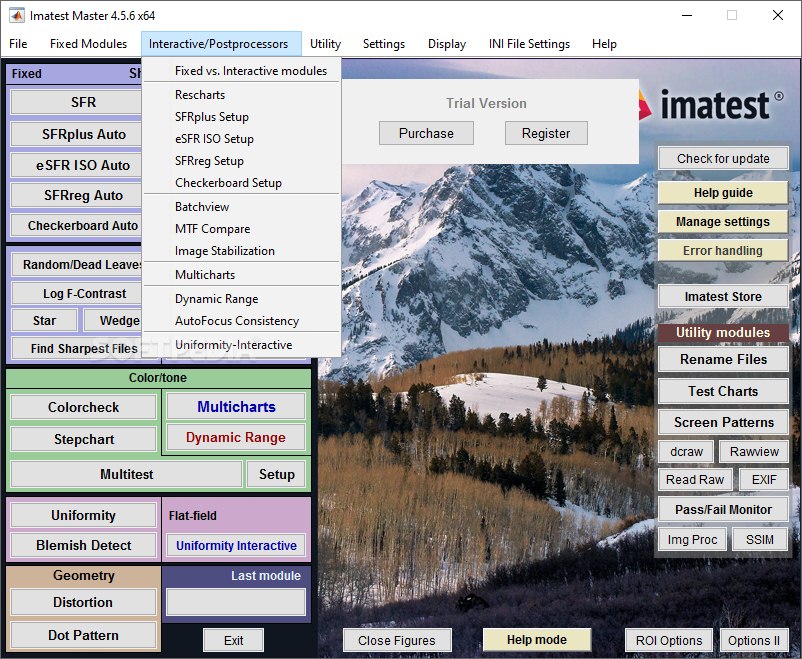The height and width of the screenshot is (659, 802).
Task: Choose eSFR ISO Setup menu entry
Action: tap(241, 139)
